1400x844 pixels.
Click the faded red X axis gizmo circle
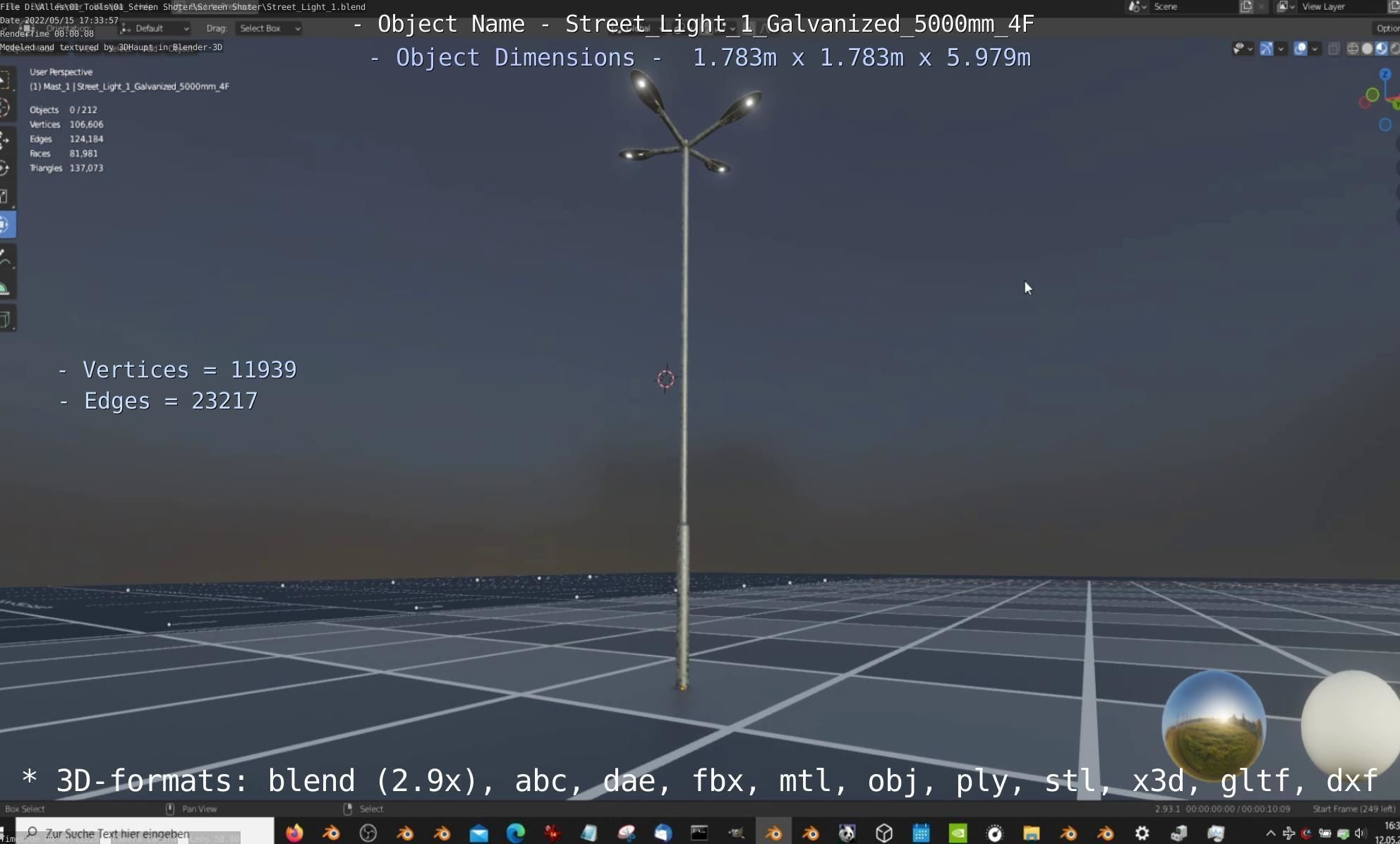(1365, 103)
